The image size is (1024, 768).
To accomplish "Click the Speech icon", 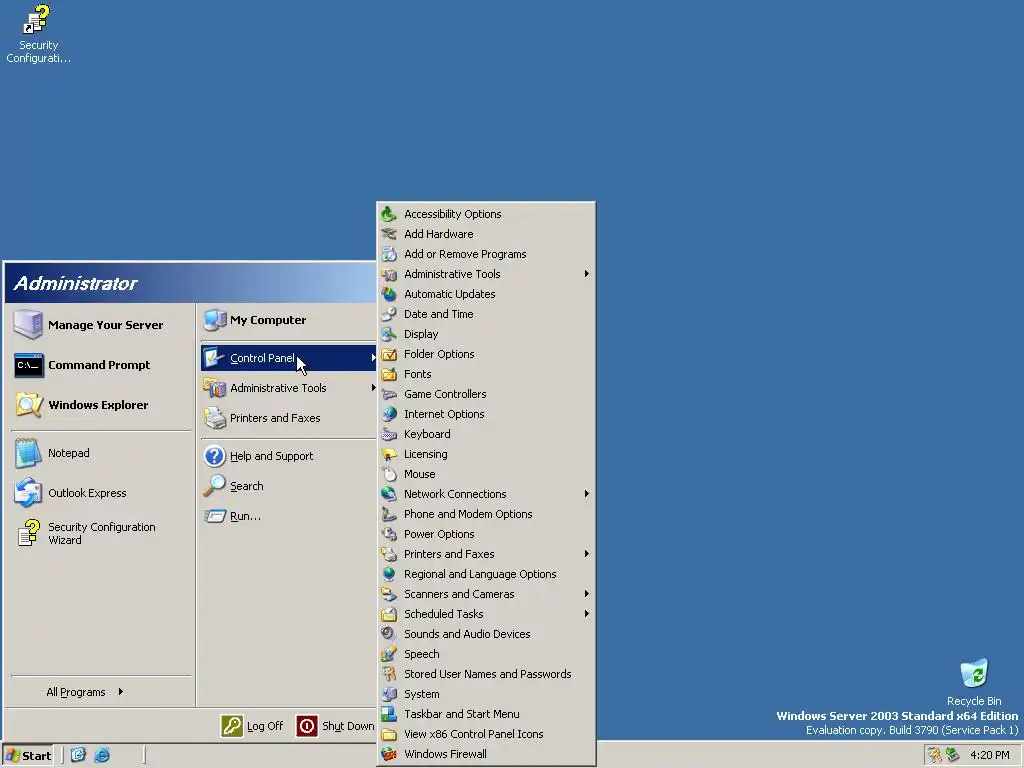I will [389, 654].
